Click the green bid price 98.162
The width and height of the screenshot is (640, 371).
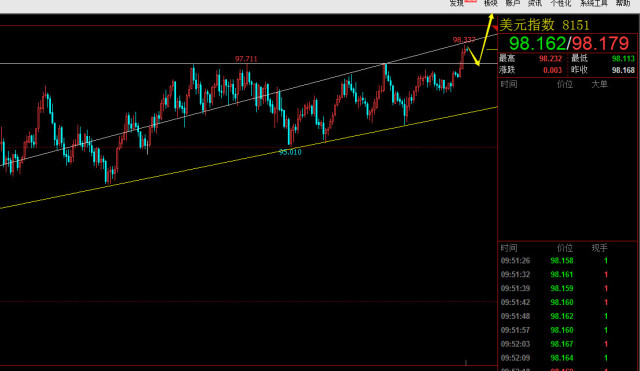point(538,43)
